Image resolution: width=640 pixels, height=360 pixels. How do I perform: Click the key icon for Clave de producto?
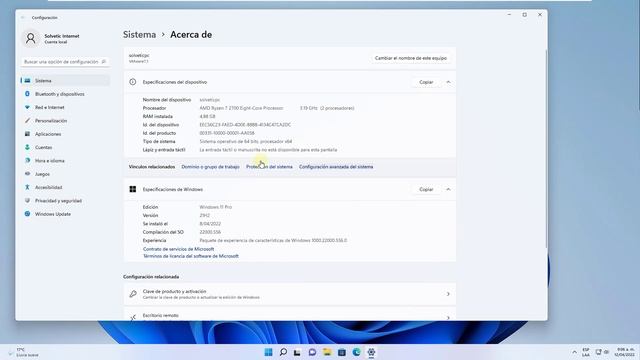pyautogui.click(x=133, y=294)
